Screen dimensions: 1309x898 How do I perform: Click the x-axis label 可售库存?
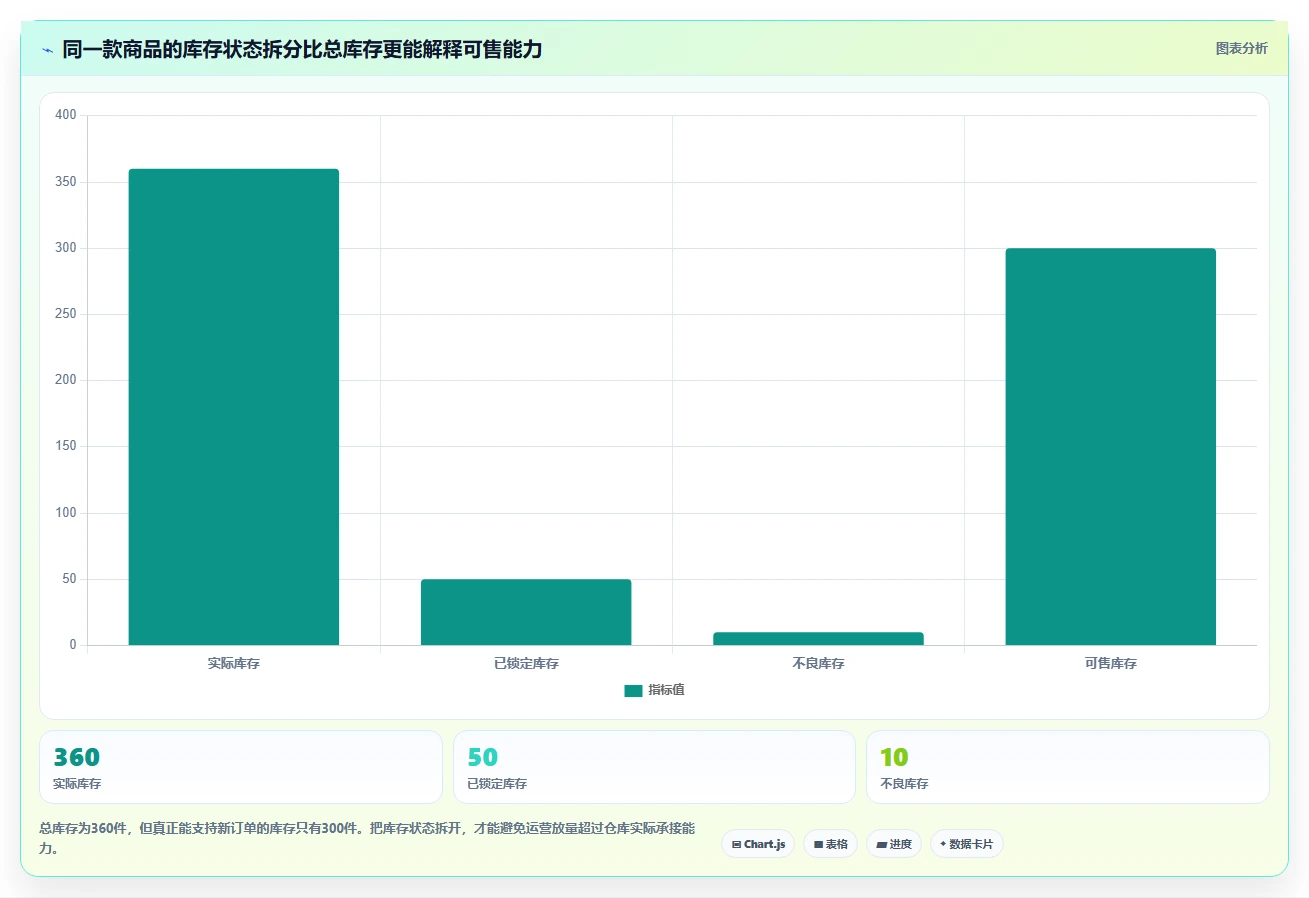pos(1110,663)
